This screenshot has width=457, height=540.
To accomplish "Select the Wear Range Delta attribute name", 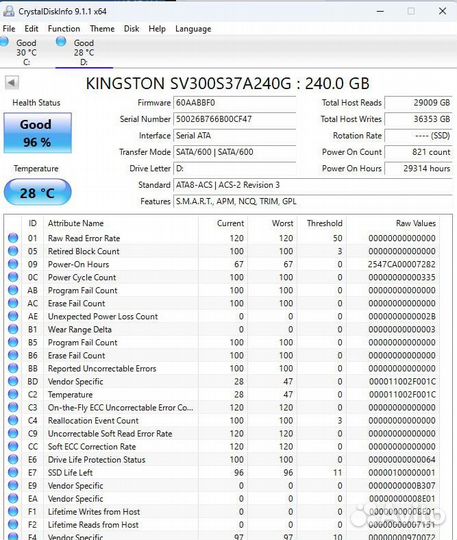I will [80, 329].
